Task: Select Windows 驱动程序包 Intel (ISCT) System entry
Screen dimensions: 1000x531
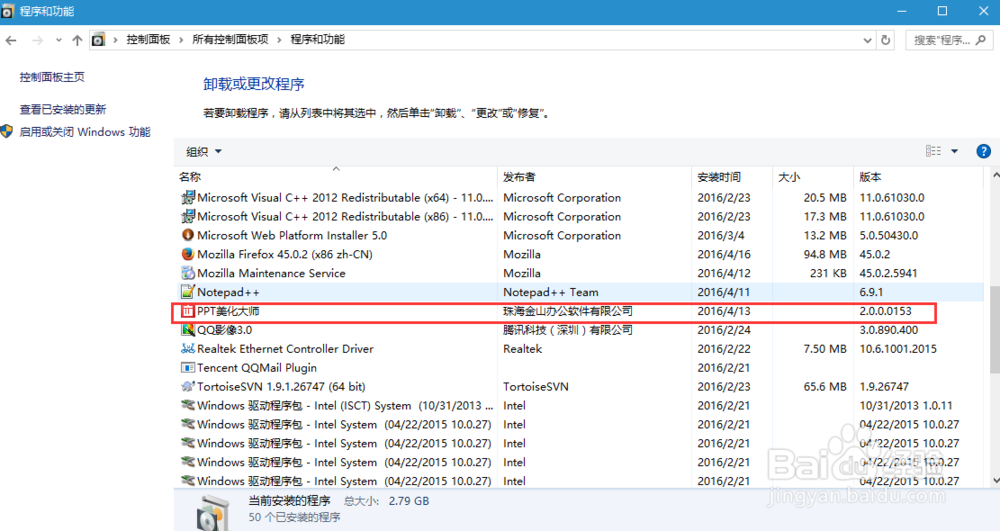Action: tap(345, 405)
